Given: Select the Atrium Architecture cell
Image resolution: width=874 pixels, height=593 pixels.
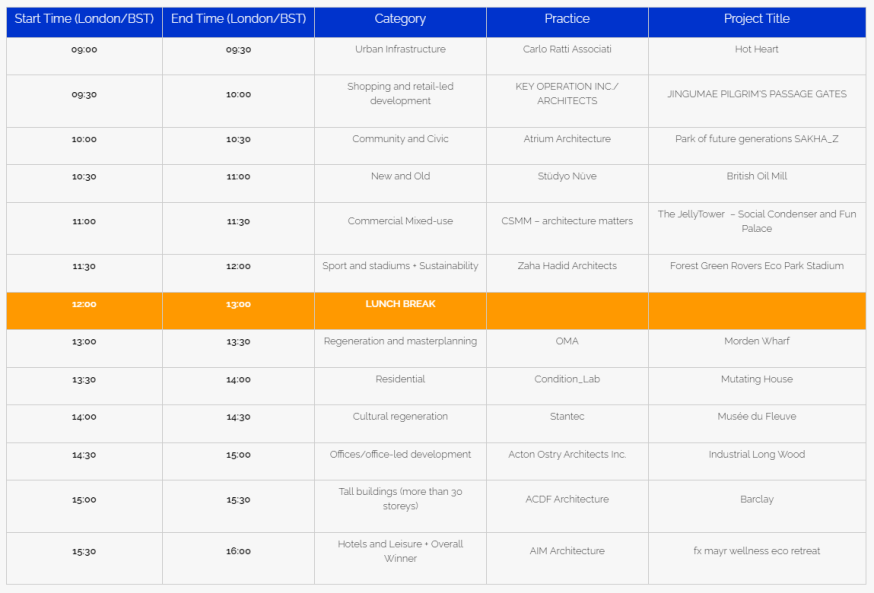Looking at the screenshot, I should (567, 139).
